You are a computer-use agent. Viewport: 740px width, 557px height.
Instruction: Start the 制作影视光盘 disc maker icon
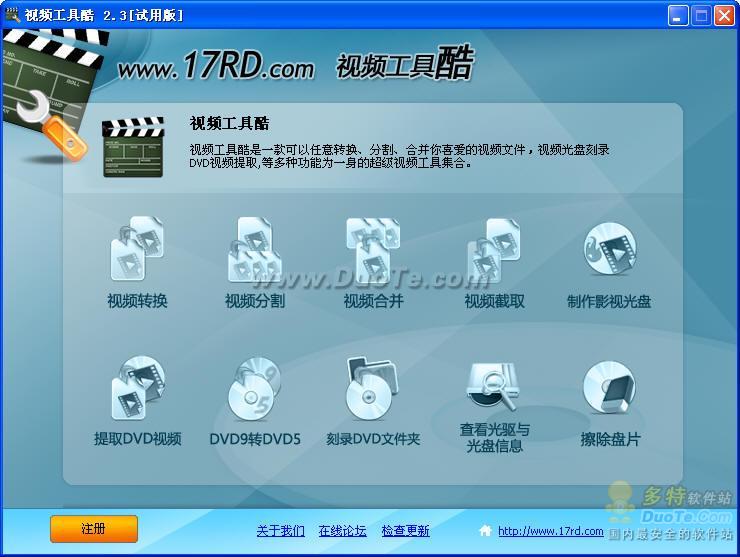610,248
